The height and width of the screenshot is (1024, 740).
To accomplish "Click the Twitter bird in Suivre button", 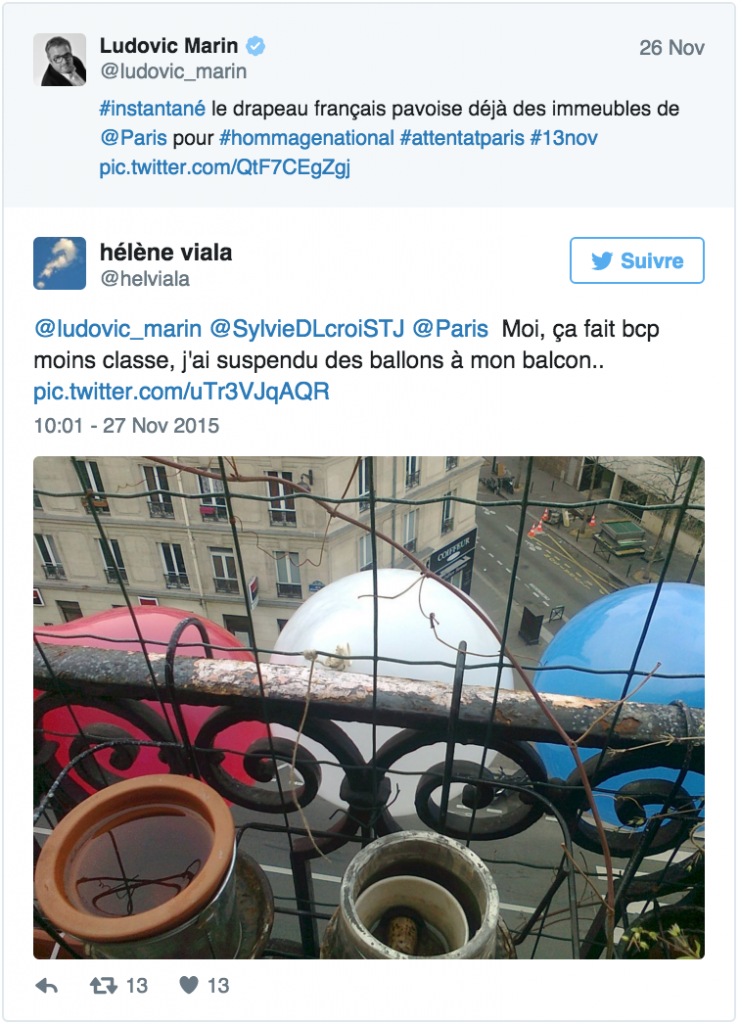I will coord(602,261).
